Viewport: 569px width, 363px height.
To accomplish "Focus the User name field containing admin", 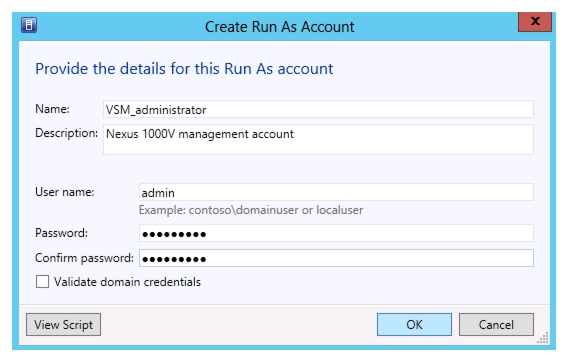I will pos(336,192).
